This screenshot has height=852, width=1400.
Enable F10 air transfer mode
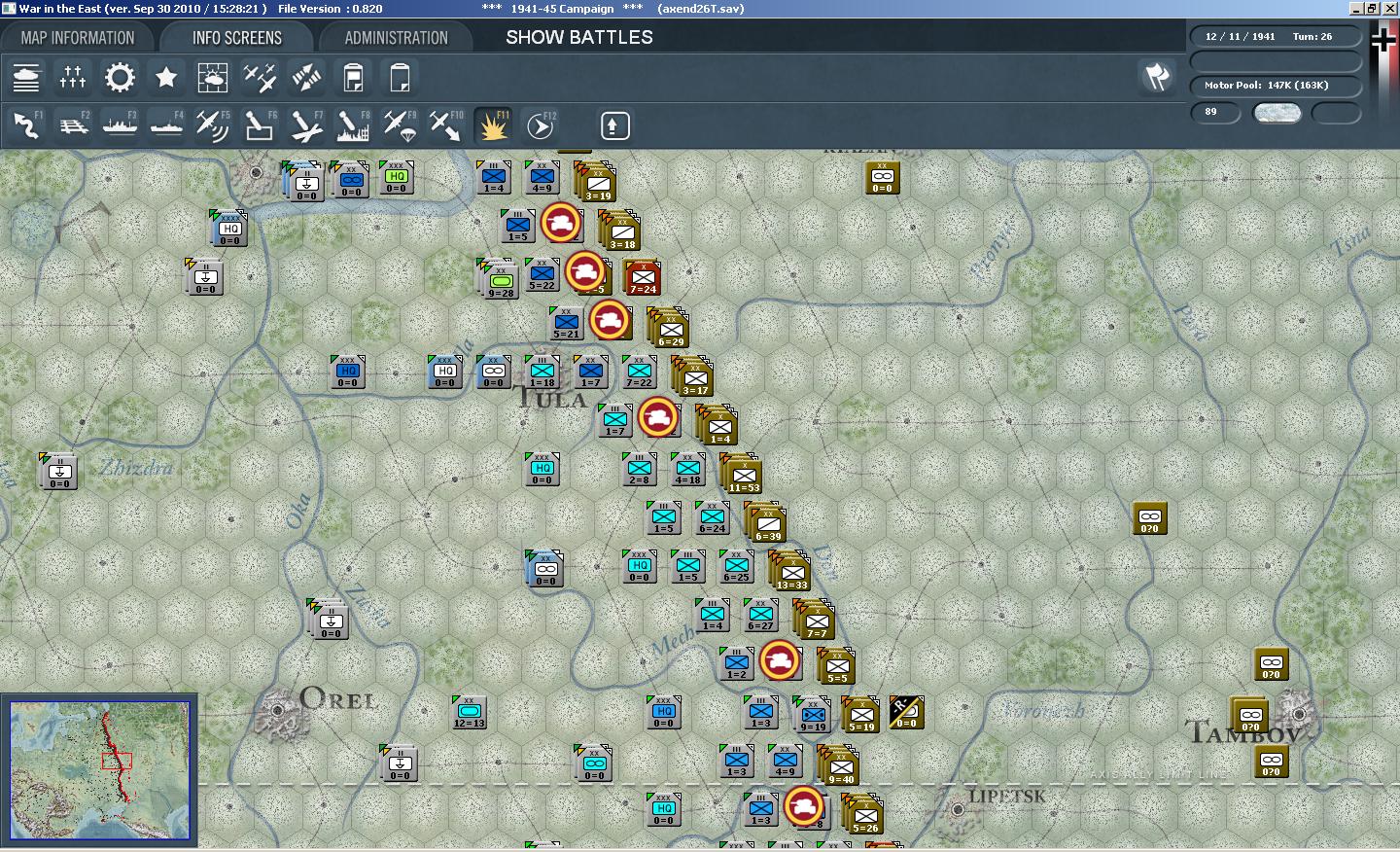click(x=446, y=125)
